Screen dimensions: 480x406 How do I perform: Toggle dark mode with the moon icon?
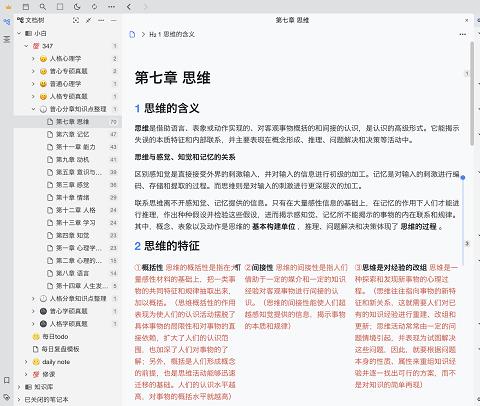77,7
